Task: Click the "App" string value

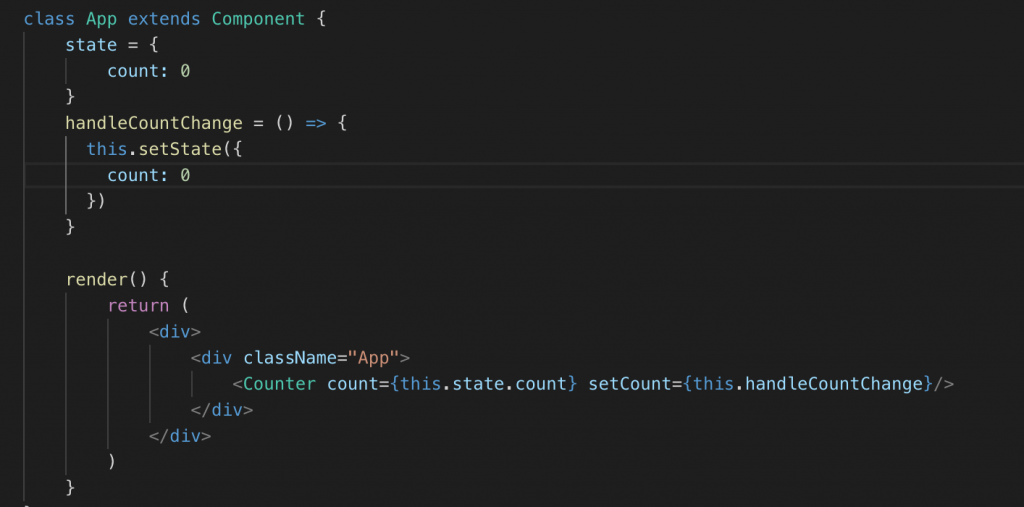Action: pyautogui.click(x=373, y=358)
